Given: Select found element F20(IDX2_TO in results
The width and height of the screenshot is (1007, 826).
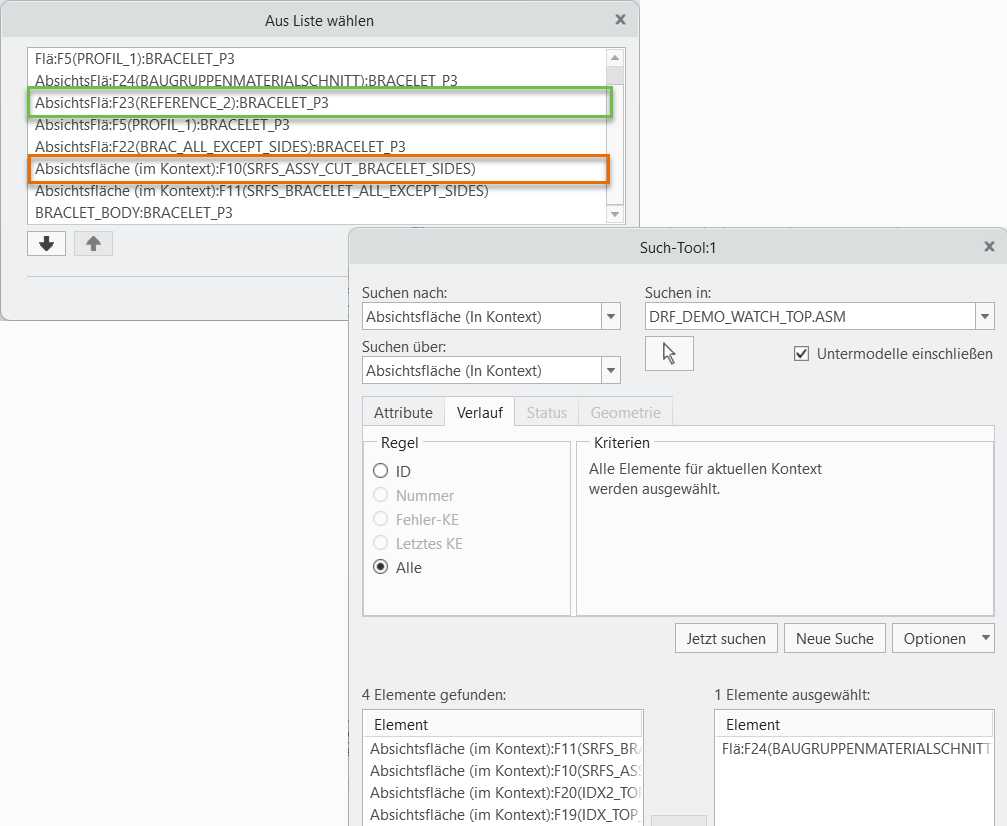Looking at the screenshot, I should pos(503,792).
